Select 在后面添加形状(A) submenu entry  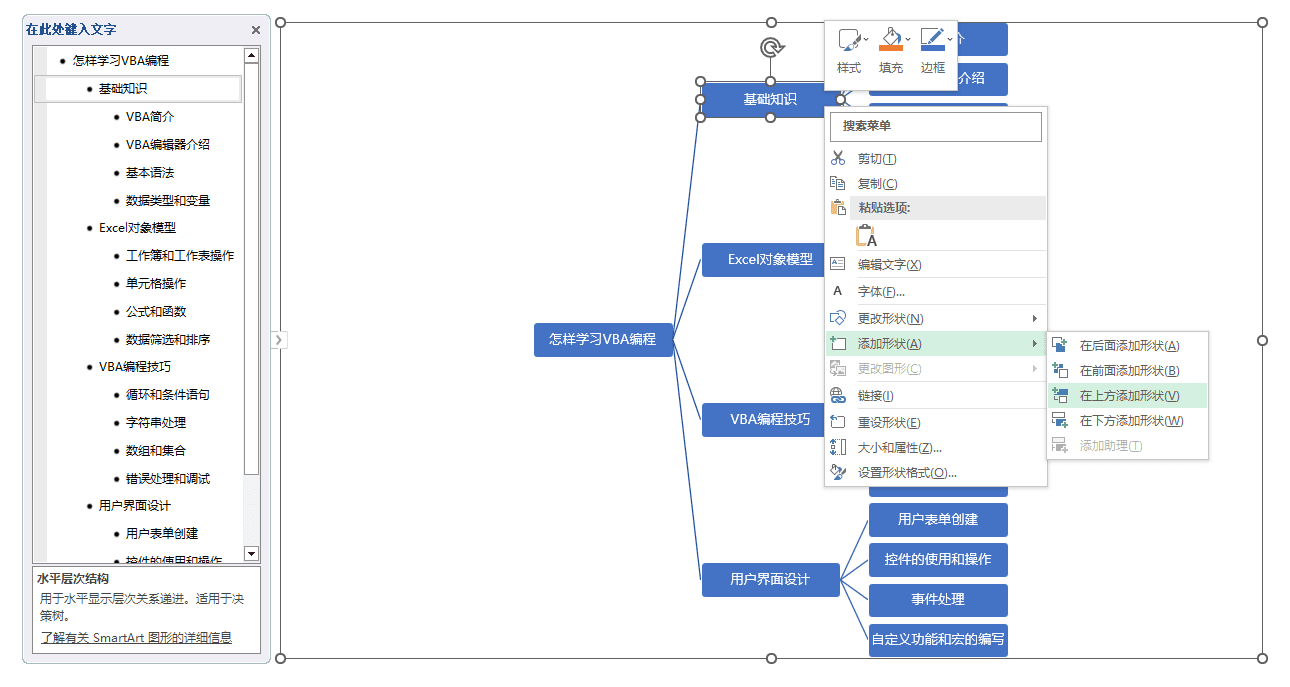(x=1128, y=345)
